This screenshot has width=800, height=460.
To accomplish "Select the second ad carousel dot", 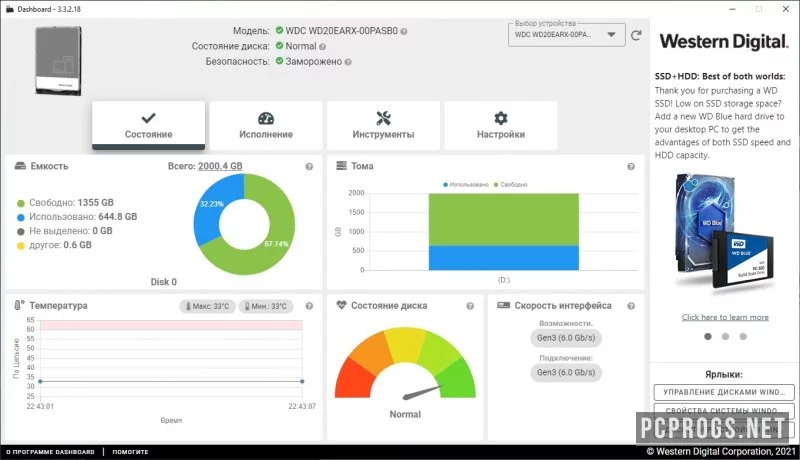I will [x=726, y=336].
